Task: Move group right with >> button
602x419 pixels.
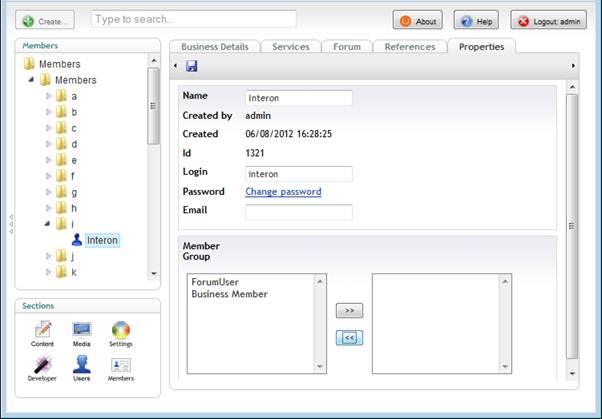Action: pos(349,311)
